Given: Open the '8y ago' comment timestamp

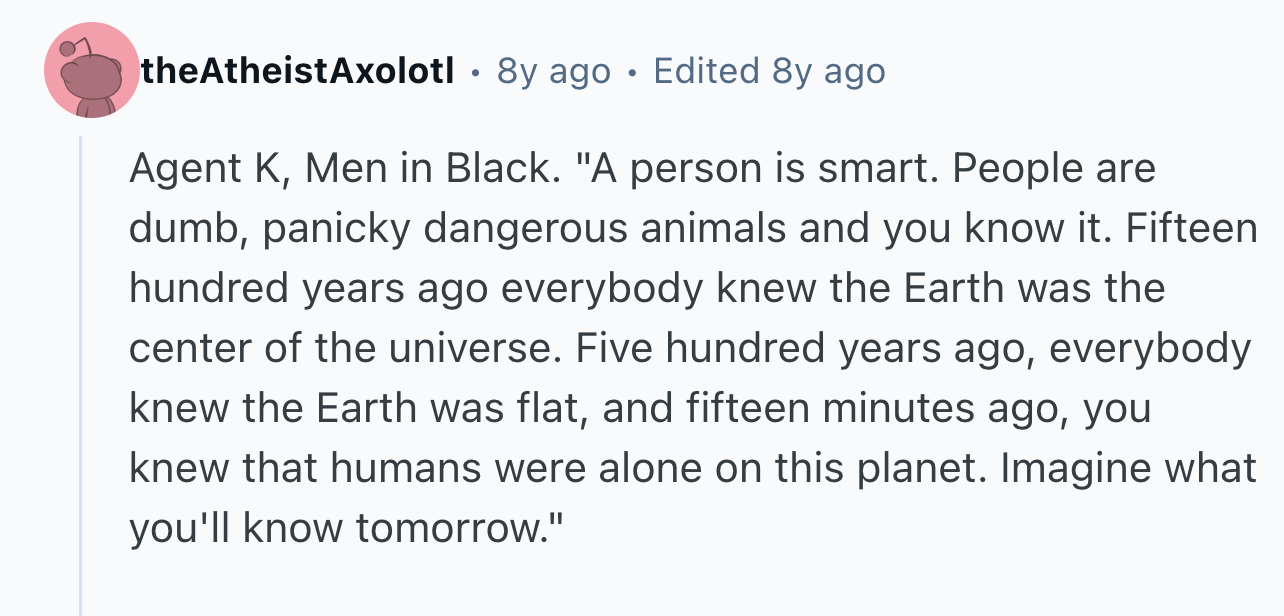Looking at the screenshot, I should (x=553, y=71).
